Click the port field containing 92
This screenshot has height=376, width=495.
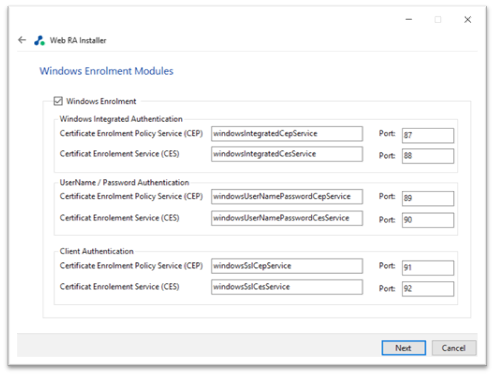coord(428,289)
